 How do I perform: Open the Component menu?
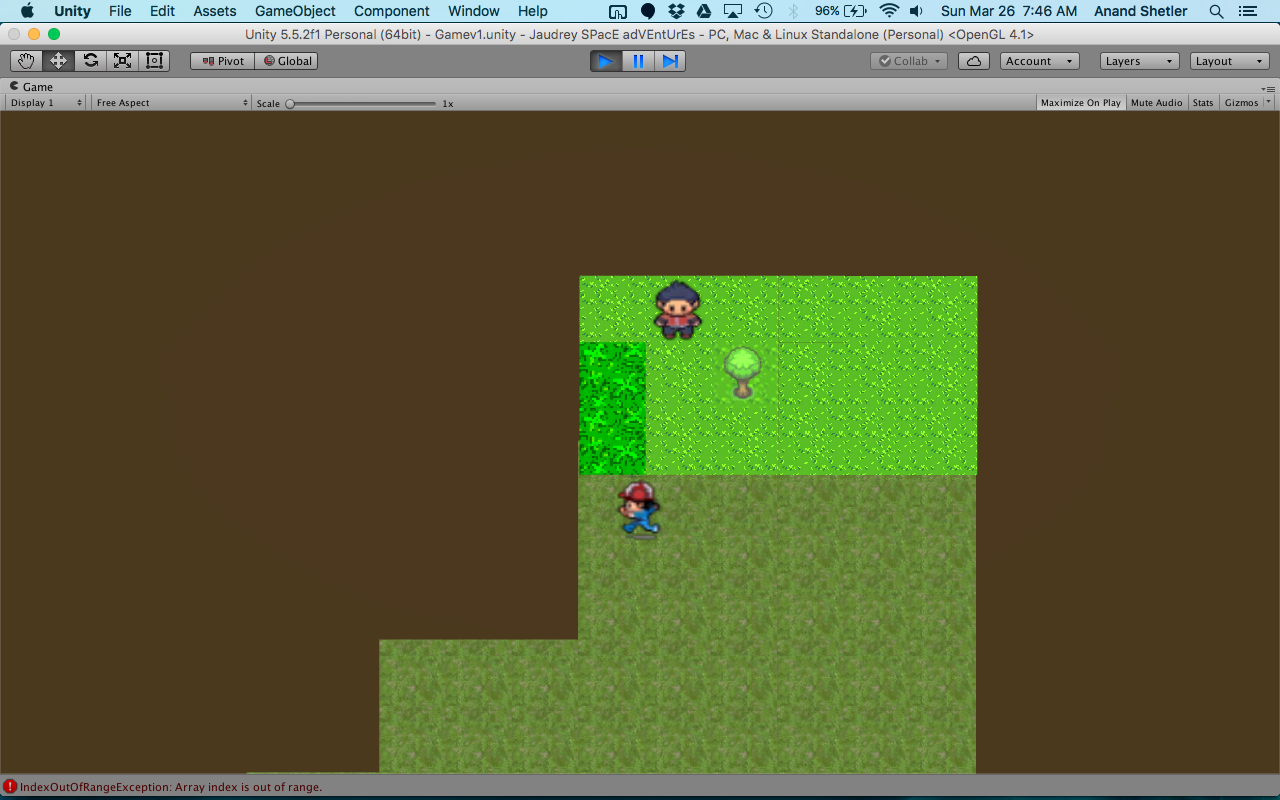[x=391, y=11]
